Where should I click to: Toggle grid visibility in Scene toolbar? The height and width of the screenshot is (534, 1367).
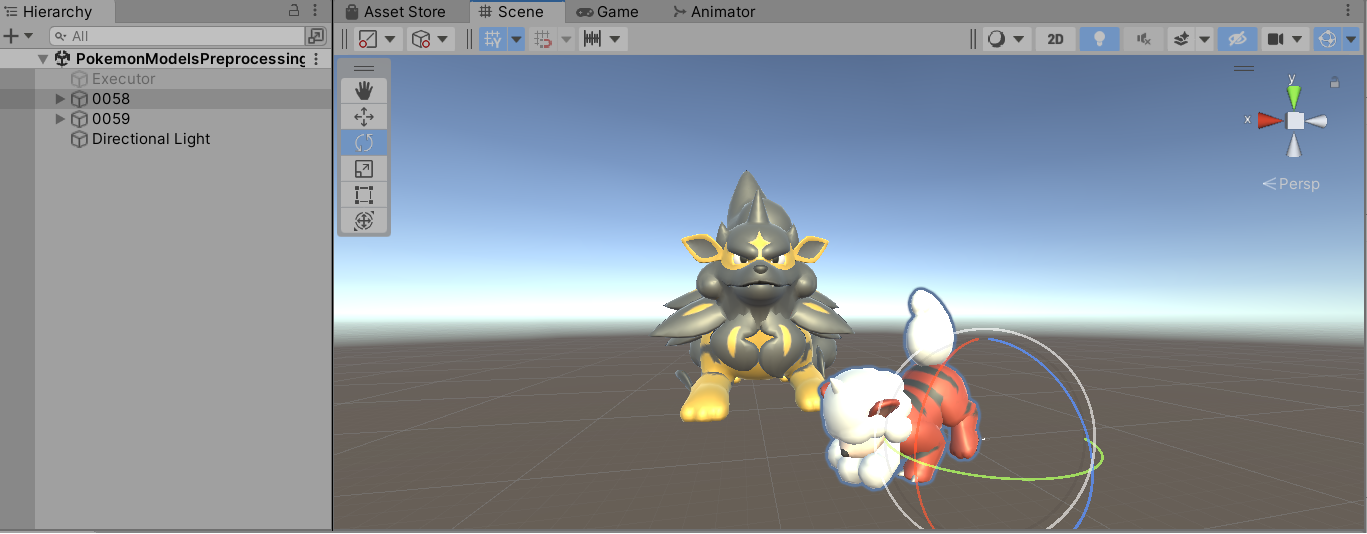click(x=493, y=39)
